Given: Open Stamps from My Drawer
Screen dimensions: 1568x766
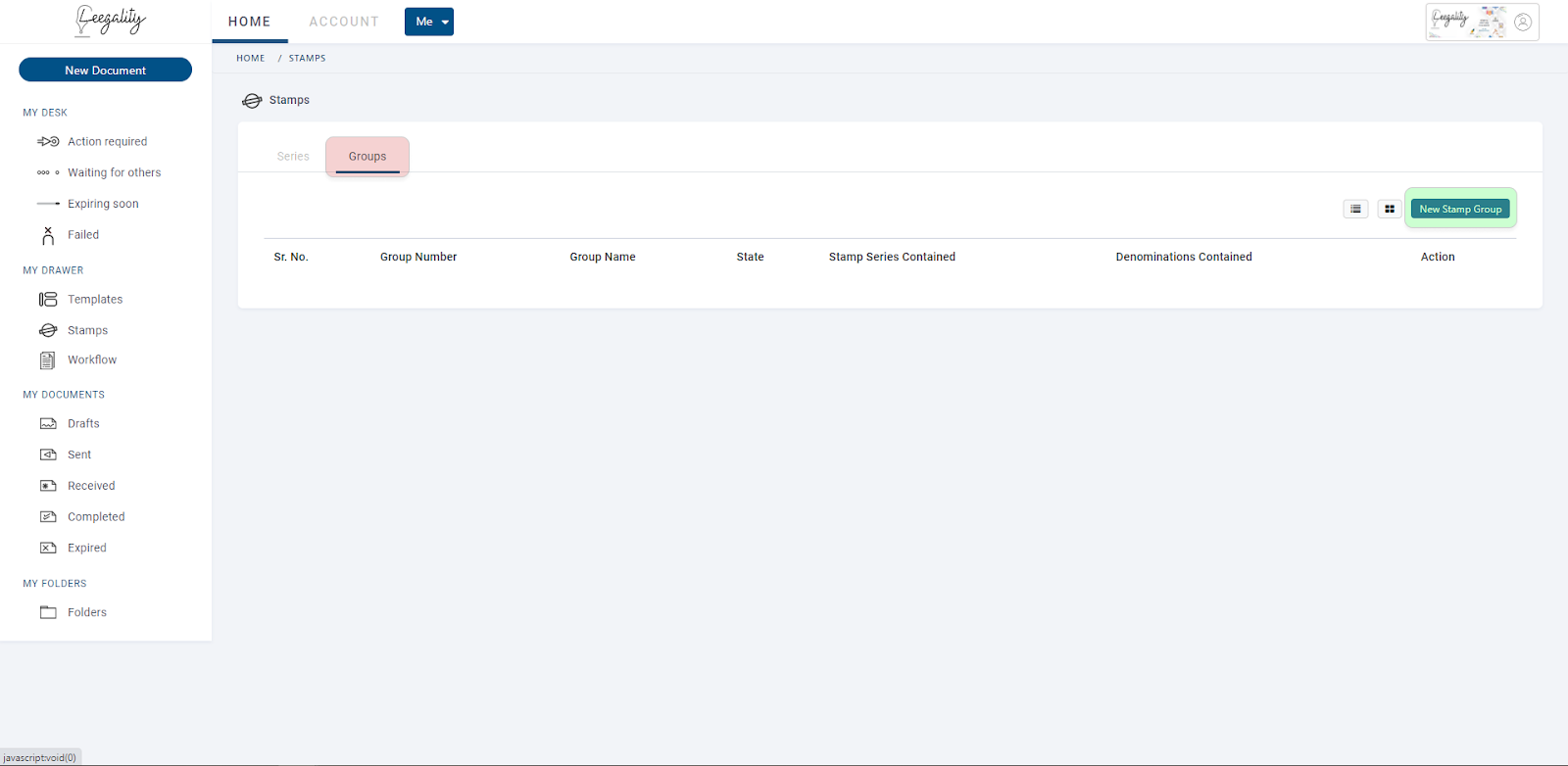Looking at the screenshot, I should tap(87, 331).
